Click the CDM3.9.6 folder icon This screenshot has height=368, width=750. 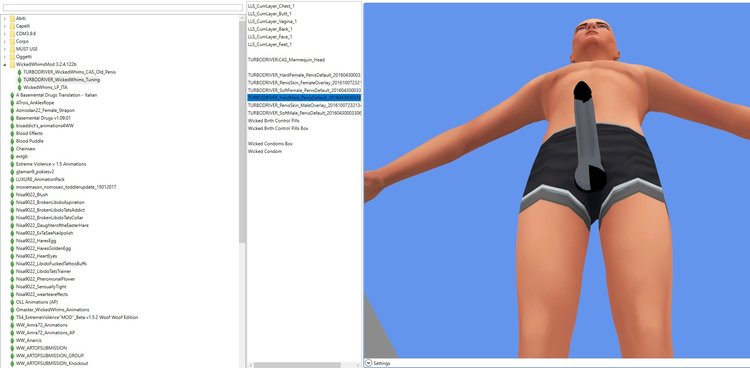pos(12,33)
